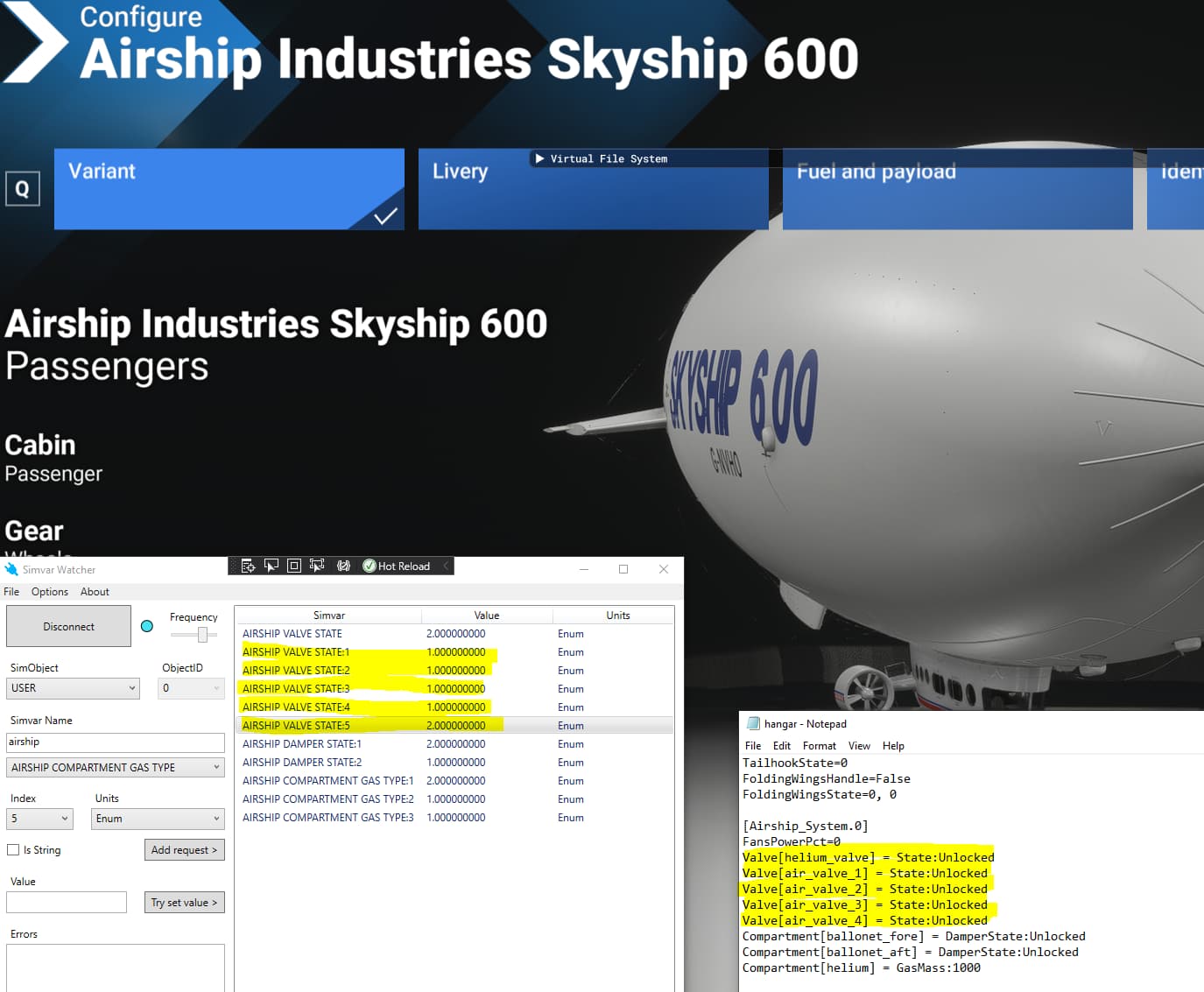Image resolution: width=1204 pixels, height=992 pixels.
Task: Click the Simvar Name input field
Action: [x=116, y=742]
